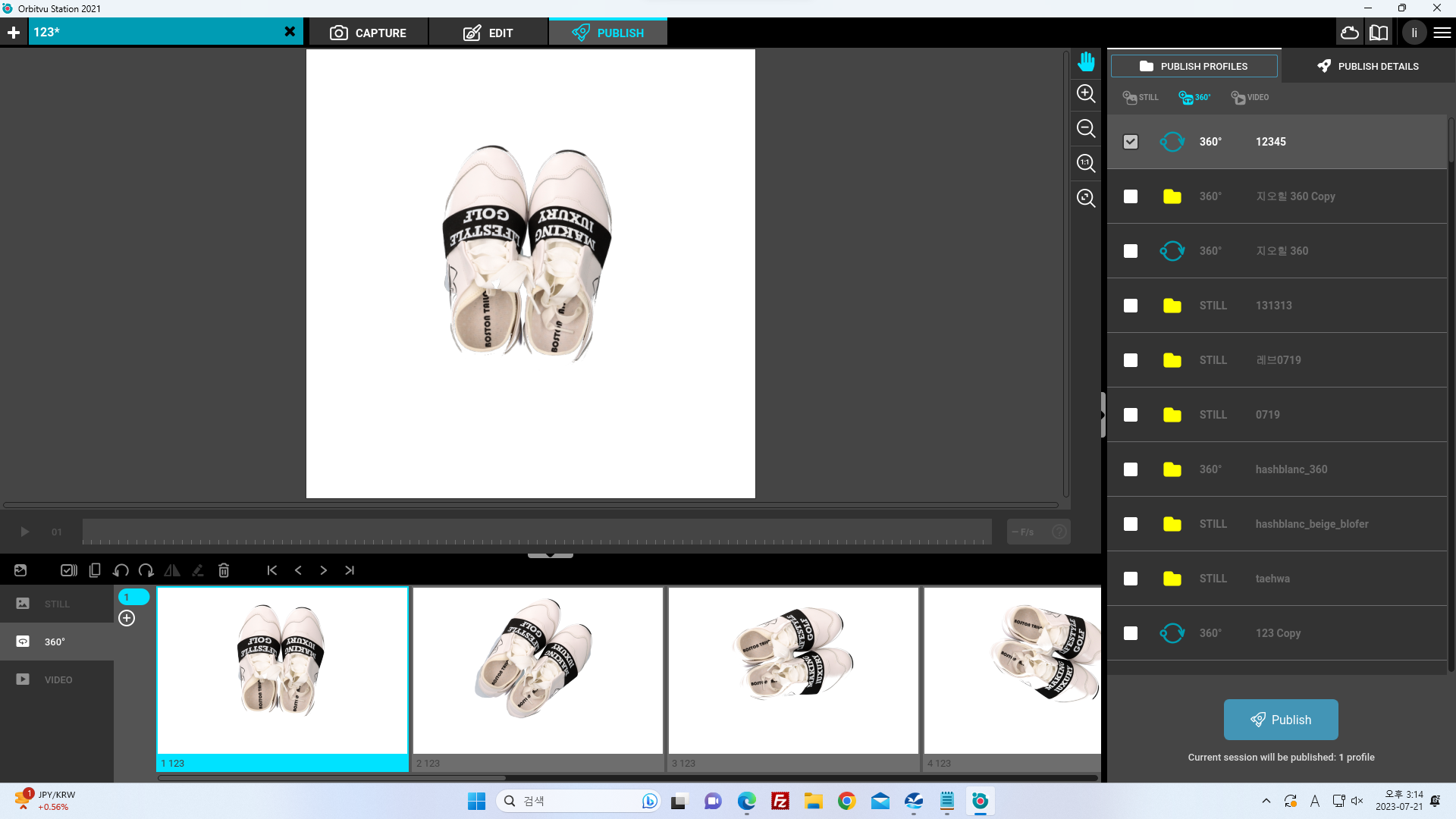Screen dimensions: 1456x819
Task: Click the zoom in magnifier icon
Action: click(x=1086, y=93)
